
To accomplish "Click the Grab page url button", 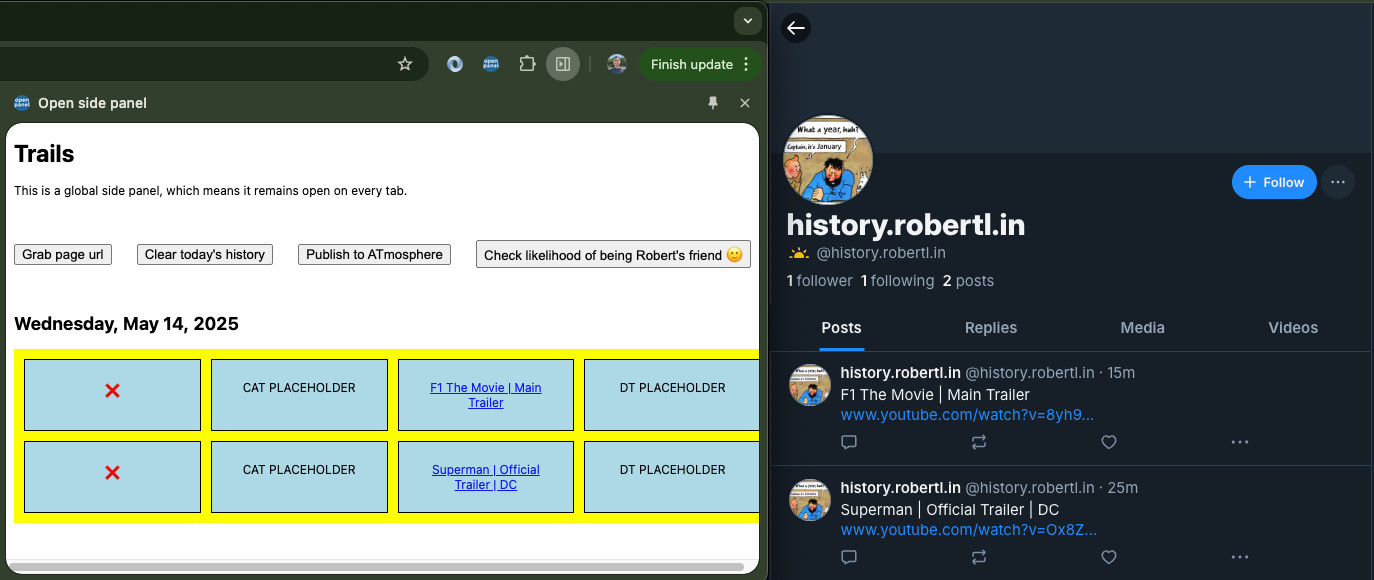I will [63, 254].
